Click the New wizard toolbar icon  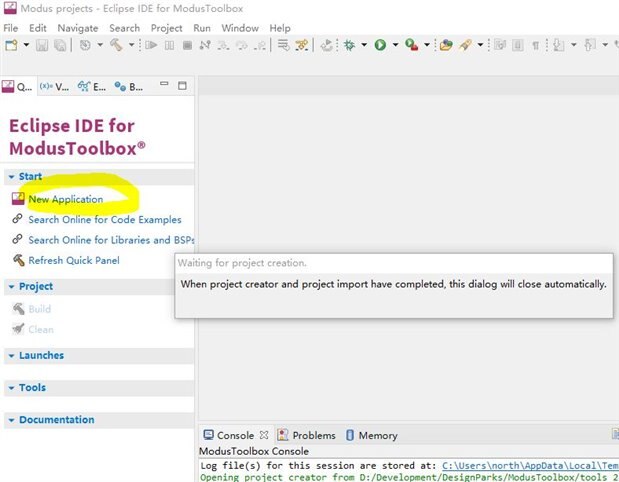pyautogui.click(x=11, y=45)
